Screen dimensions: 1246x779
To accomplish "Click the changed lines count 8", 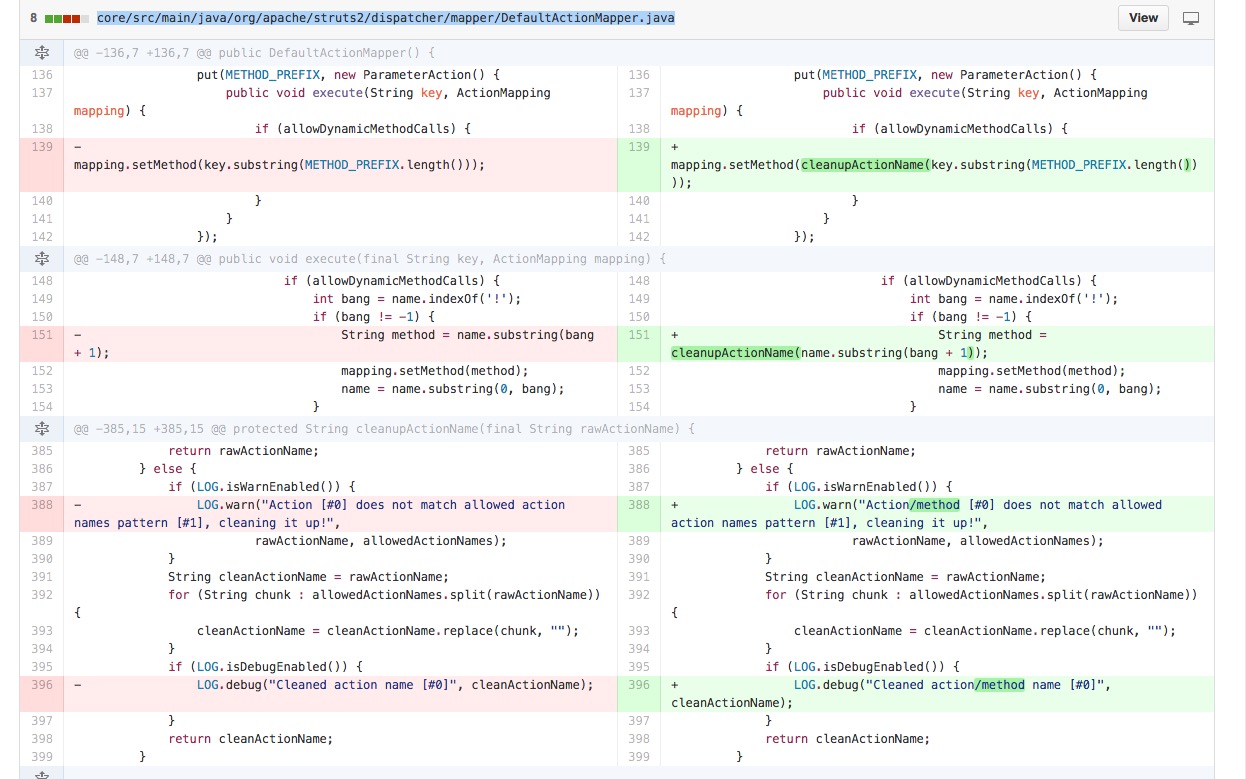I will 33,18.
